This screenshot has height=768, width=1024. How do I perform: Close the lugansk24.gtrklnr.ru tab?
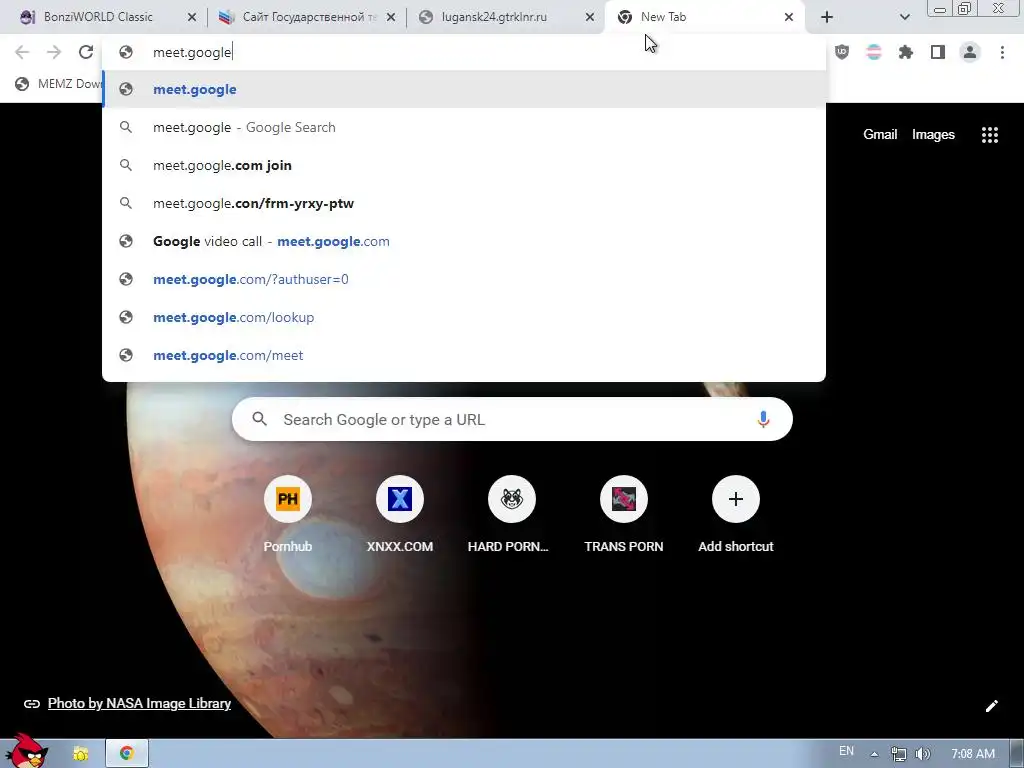(x=590, y=17)
